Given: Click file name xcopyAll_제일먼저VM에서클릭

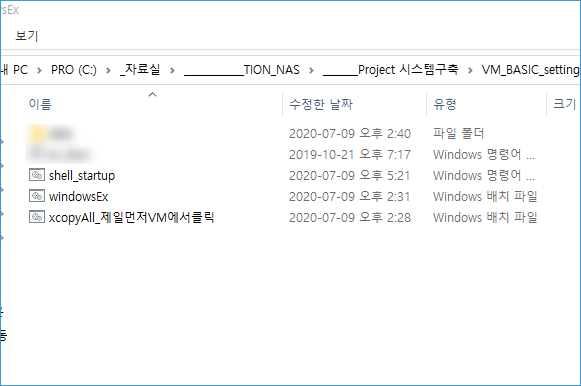Looking at the screenshot, I should (x=132, y=217).
